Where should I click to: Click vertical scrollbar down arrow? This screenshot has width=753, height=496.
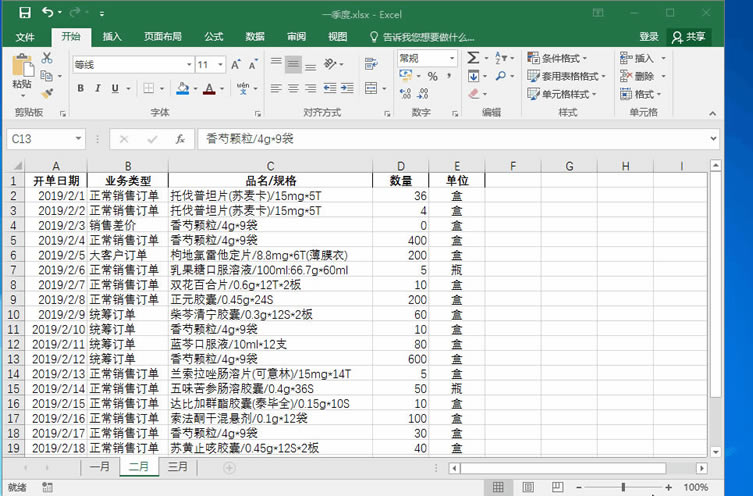click(x=716, y=452)
